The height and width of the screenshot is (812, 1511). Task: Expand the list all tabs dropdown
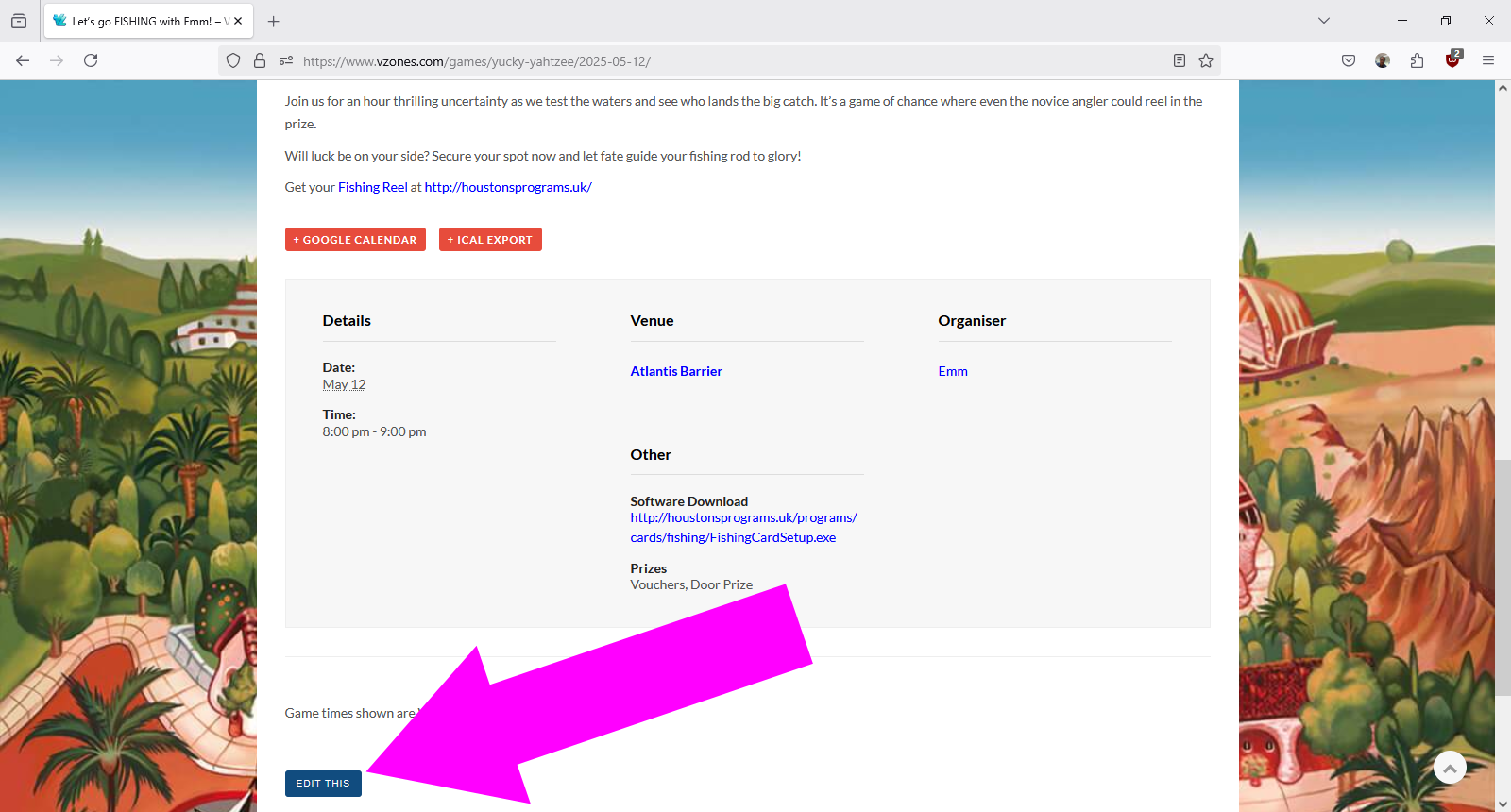[x=1324, y=21]
